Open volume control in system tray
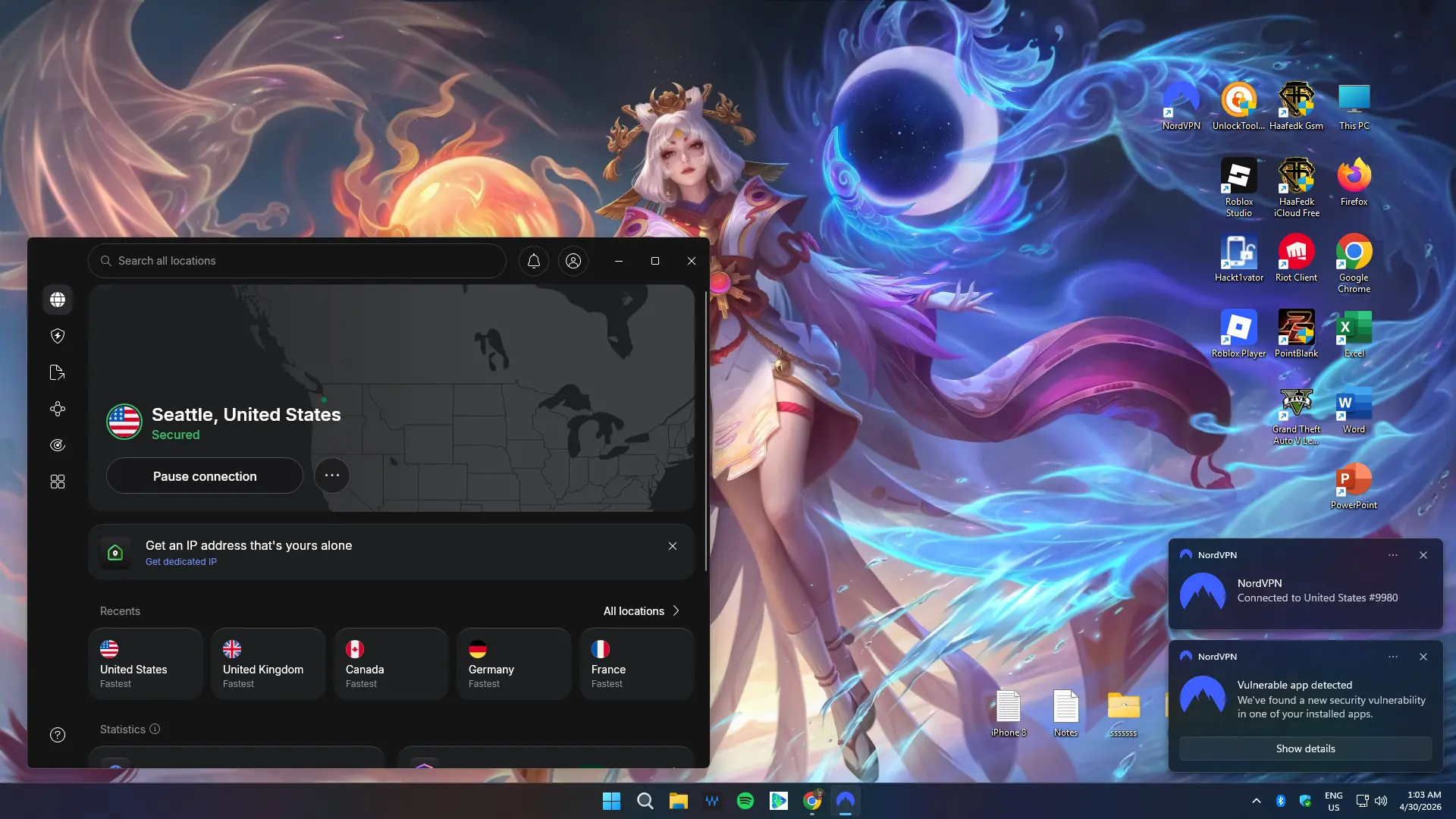Image resolution: width=1456 pixels, height=819 pixels. click(1381, 801)
